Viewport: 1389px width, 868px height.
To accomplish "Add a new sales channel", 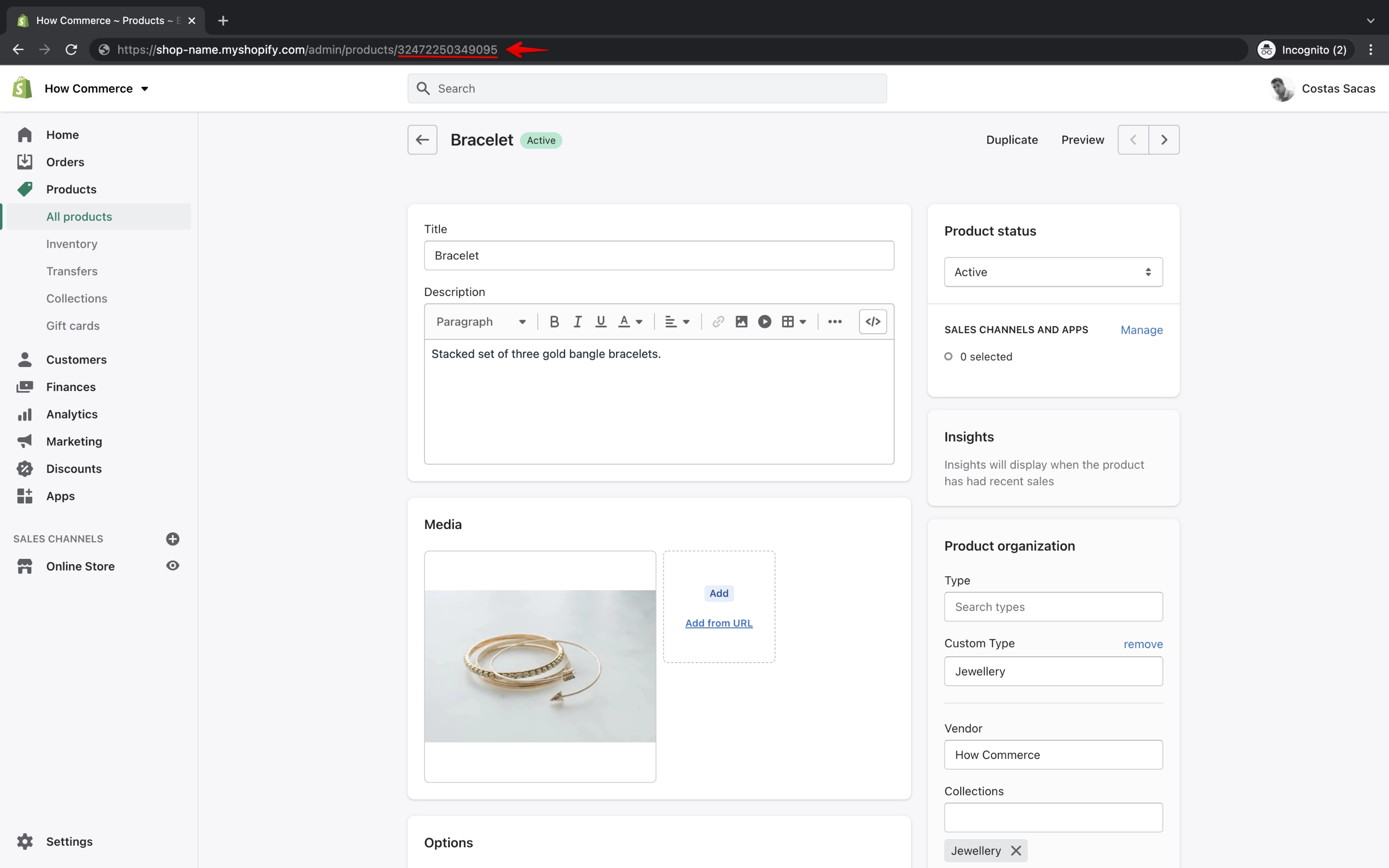I will (x=173, y=539).
